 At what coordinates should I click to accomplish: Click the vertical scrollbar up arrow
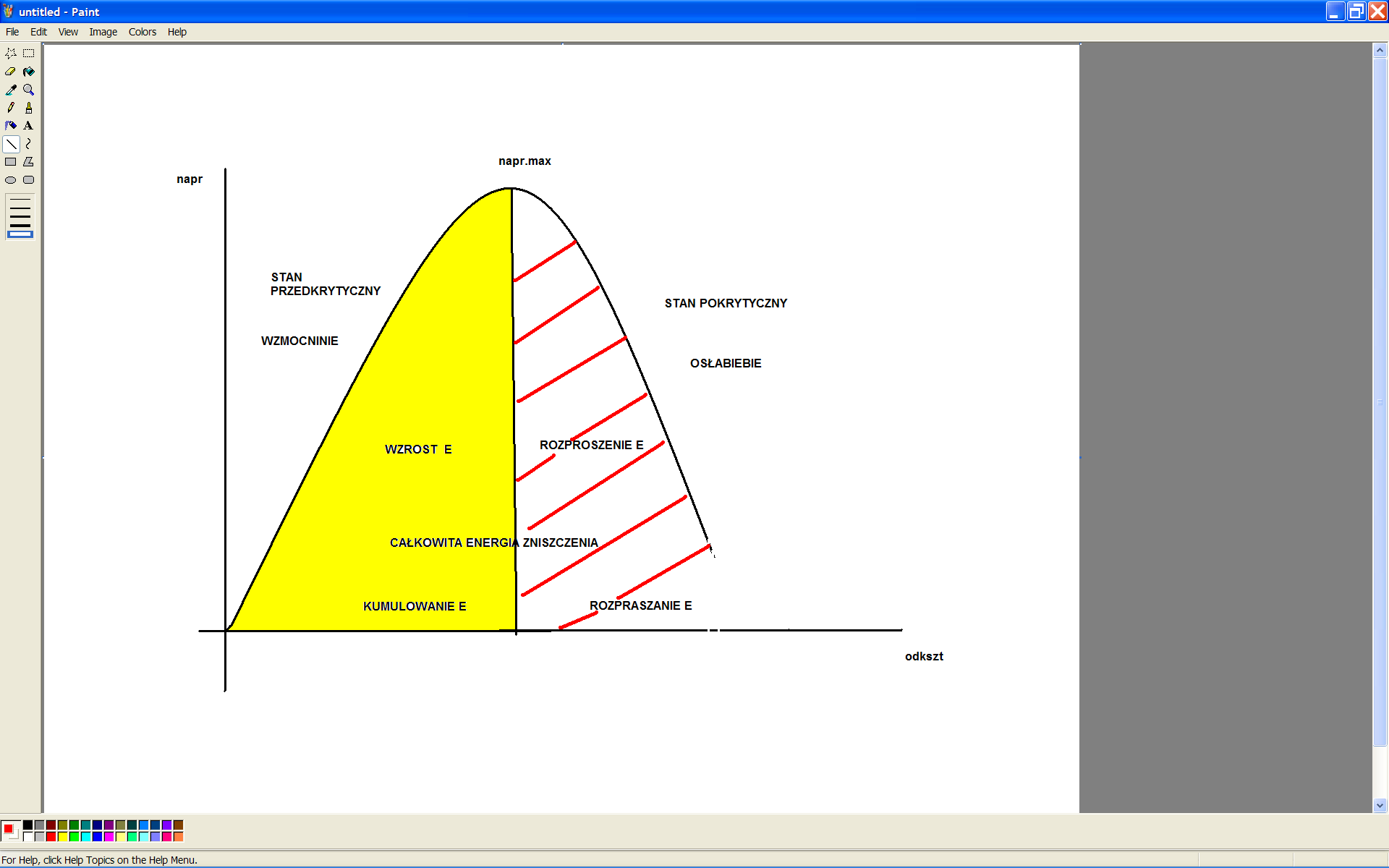pyautogui.click(x=1380, y=50)
